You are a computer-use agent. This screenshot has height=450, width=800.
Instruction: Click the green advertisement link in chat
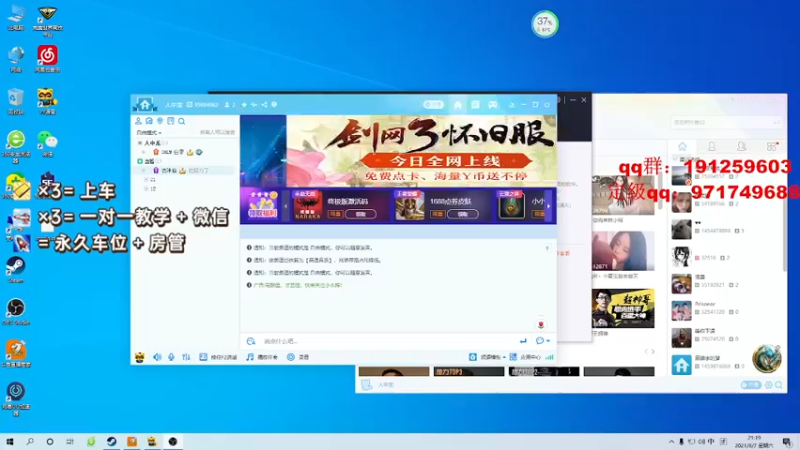pos(298,285)
